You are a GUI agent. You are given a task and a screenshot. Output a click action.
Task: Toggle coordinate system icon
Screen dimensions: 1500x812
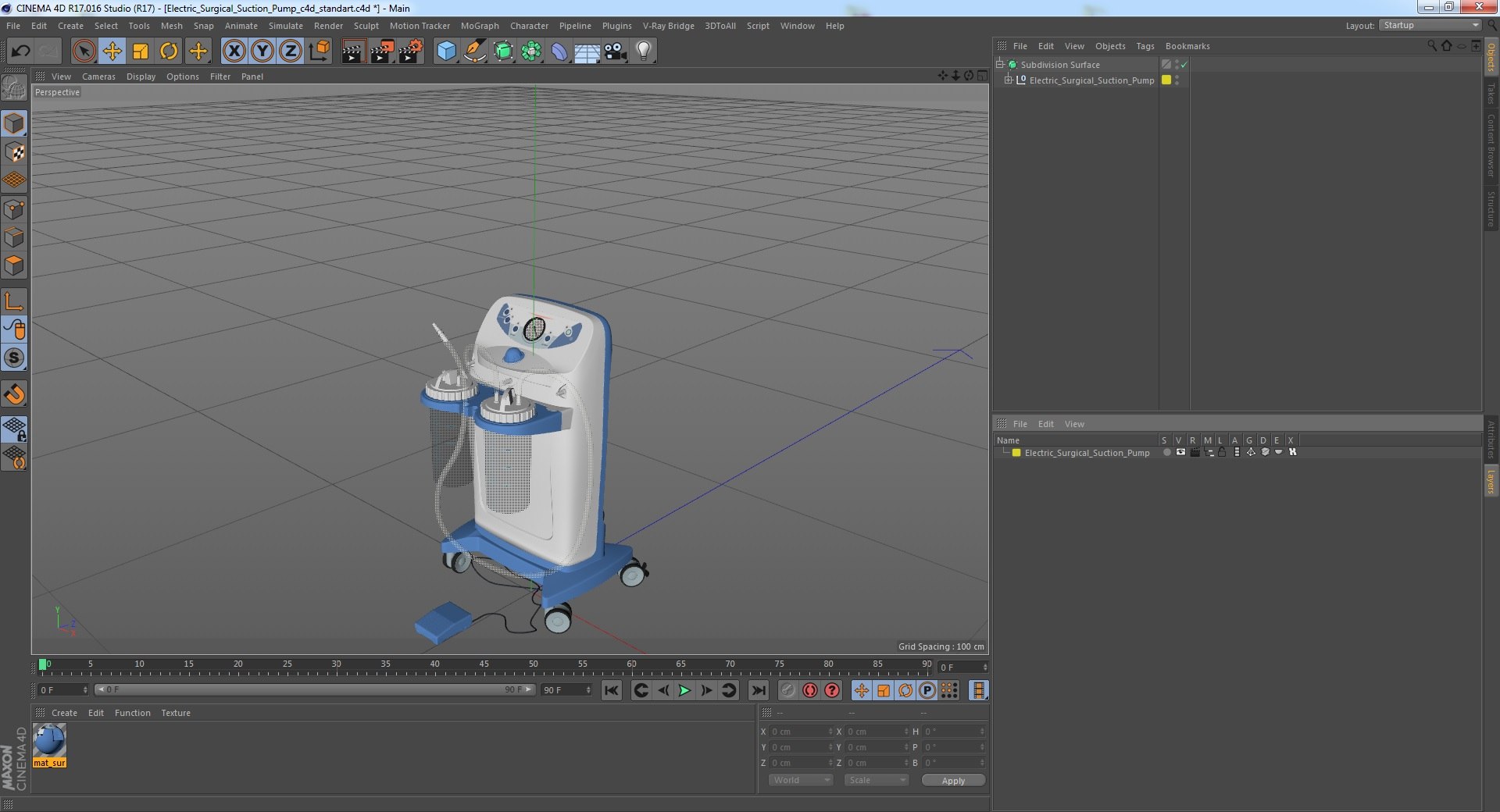[x=319, y=52]
